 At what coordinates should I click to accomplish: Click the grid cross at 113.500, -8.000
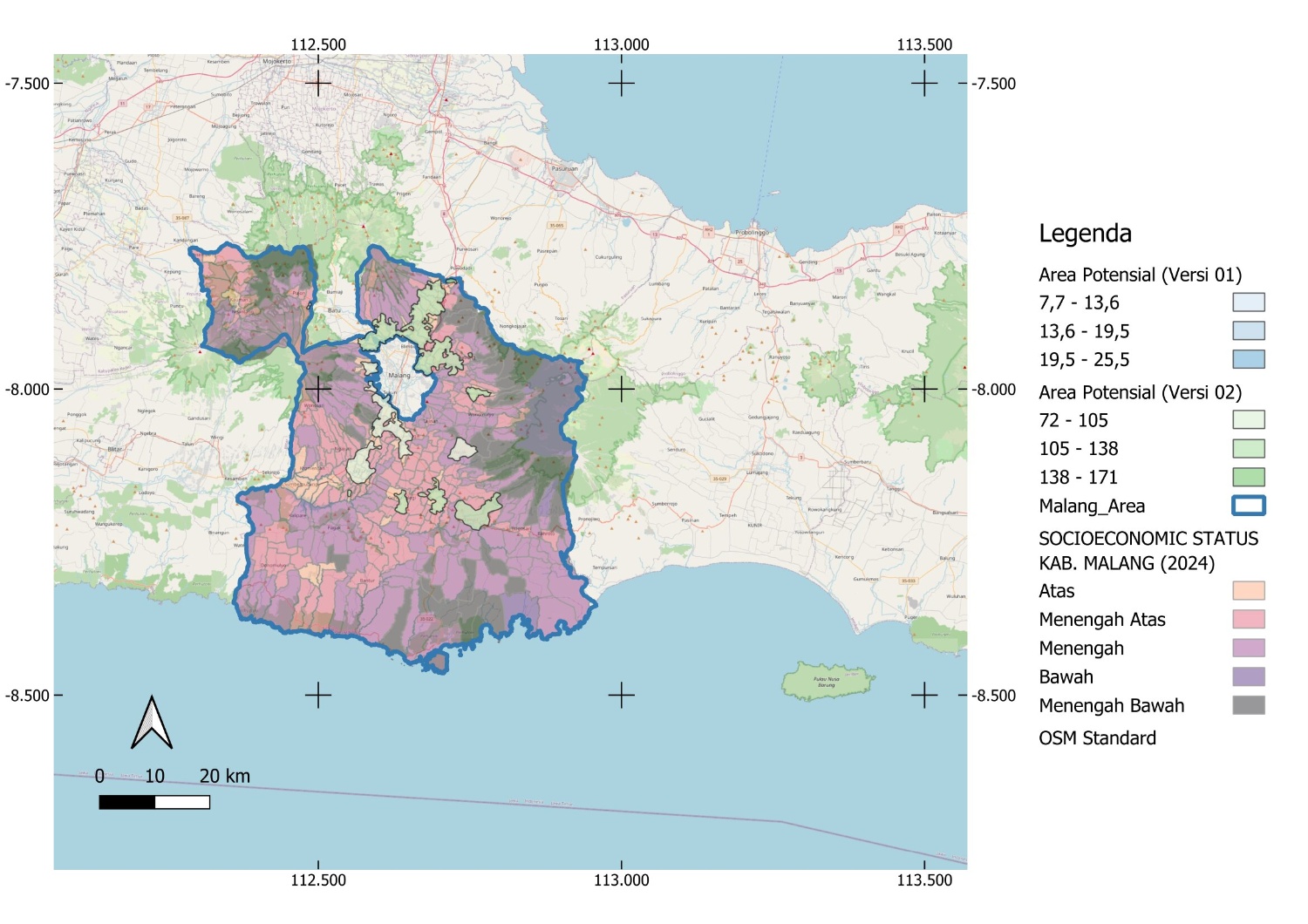(923, 389)
